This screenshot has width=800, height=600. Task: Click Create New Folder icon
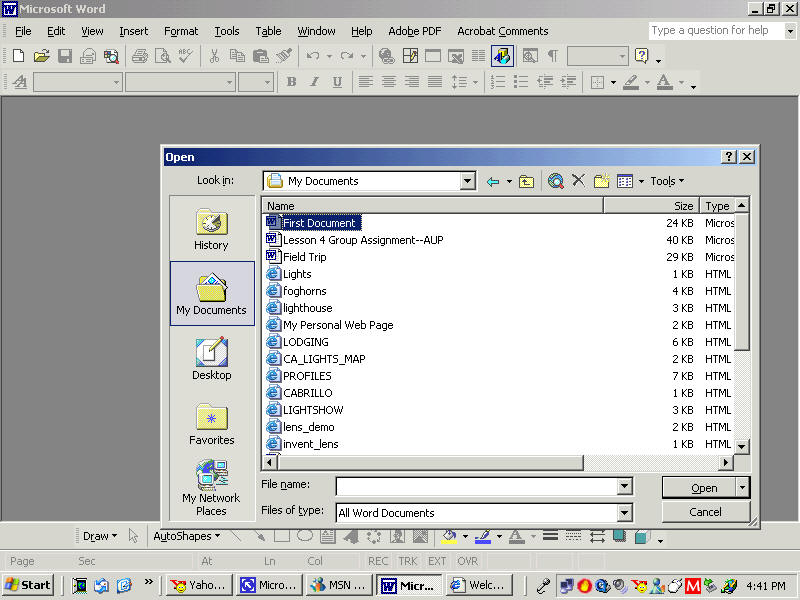(602, 181)
